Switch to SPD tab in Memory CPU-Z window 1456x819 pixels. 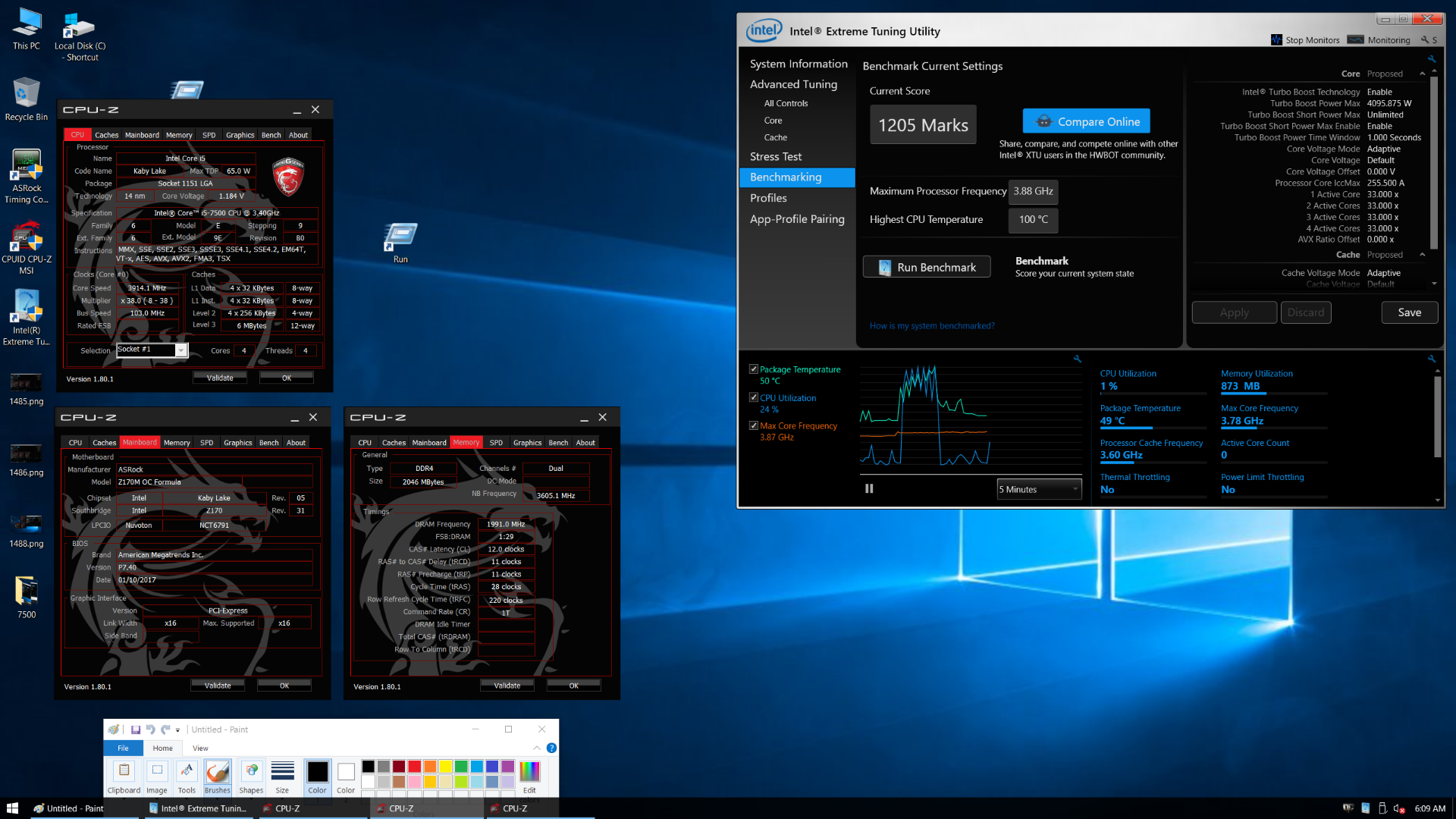point(496,443)
